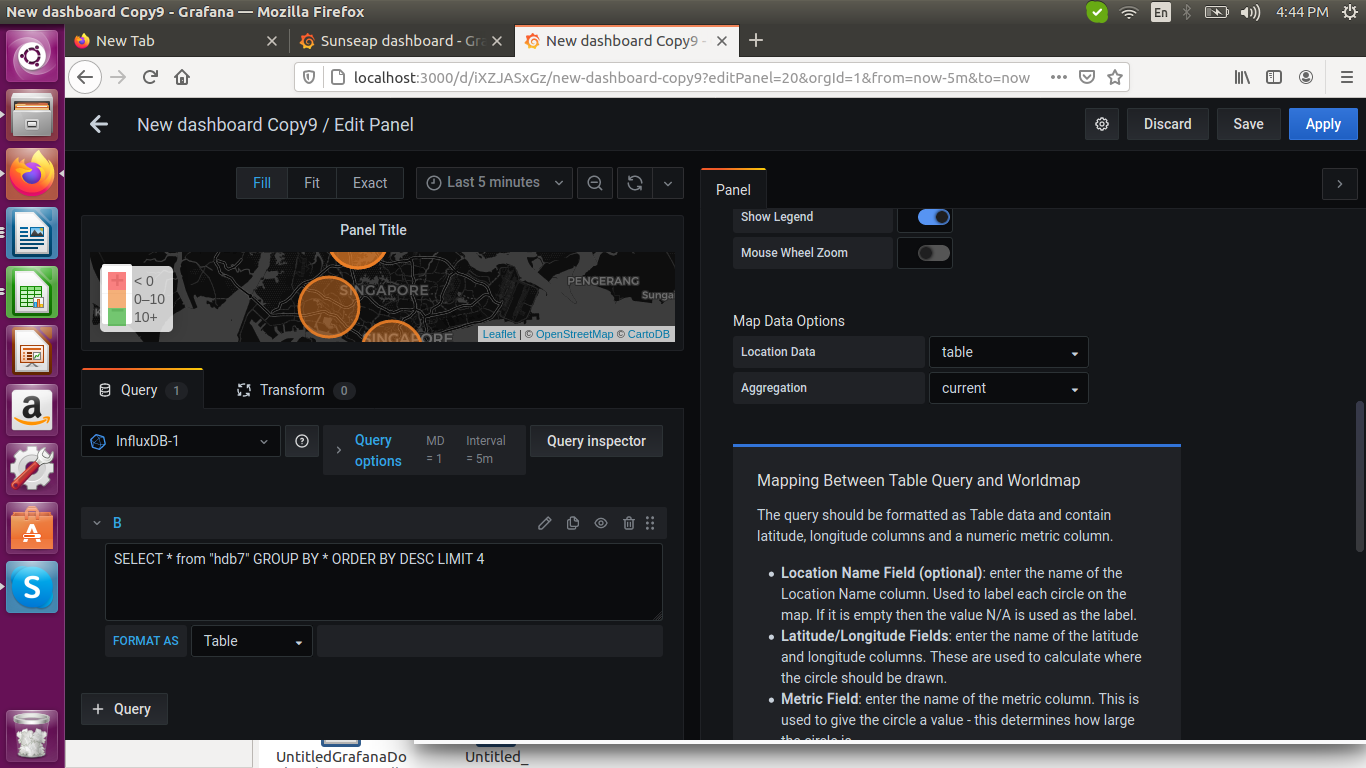Open the Query inspector
Viewport: 1366px width, 768px height.
[596, 441]
